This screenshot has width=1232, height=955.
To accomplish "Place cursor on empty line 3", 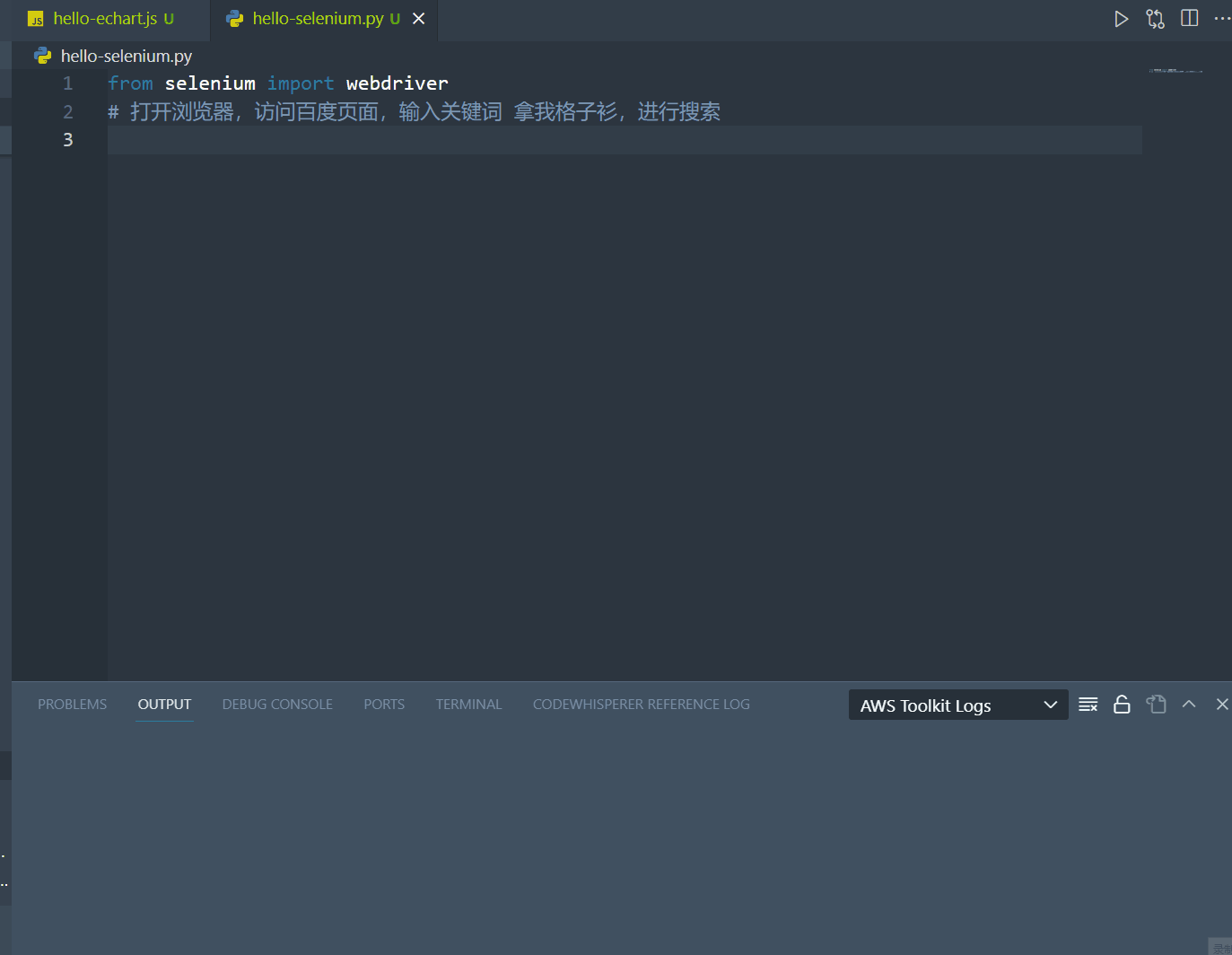I will (x=538, y=140).
